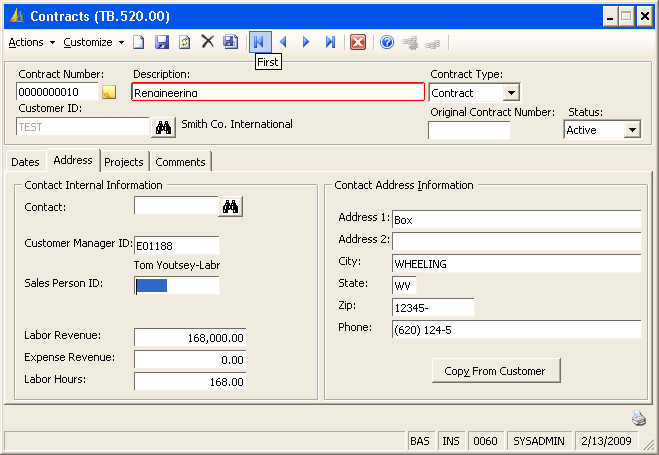The width and height of the screenshot is (659, 455).
Task: Click the Sales Person ID field
Action: 176,286
